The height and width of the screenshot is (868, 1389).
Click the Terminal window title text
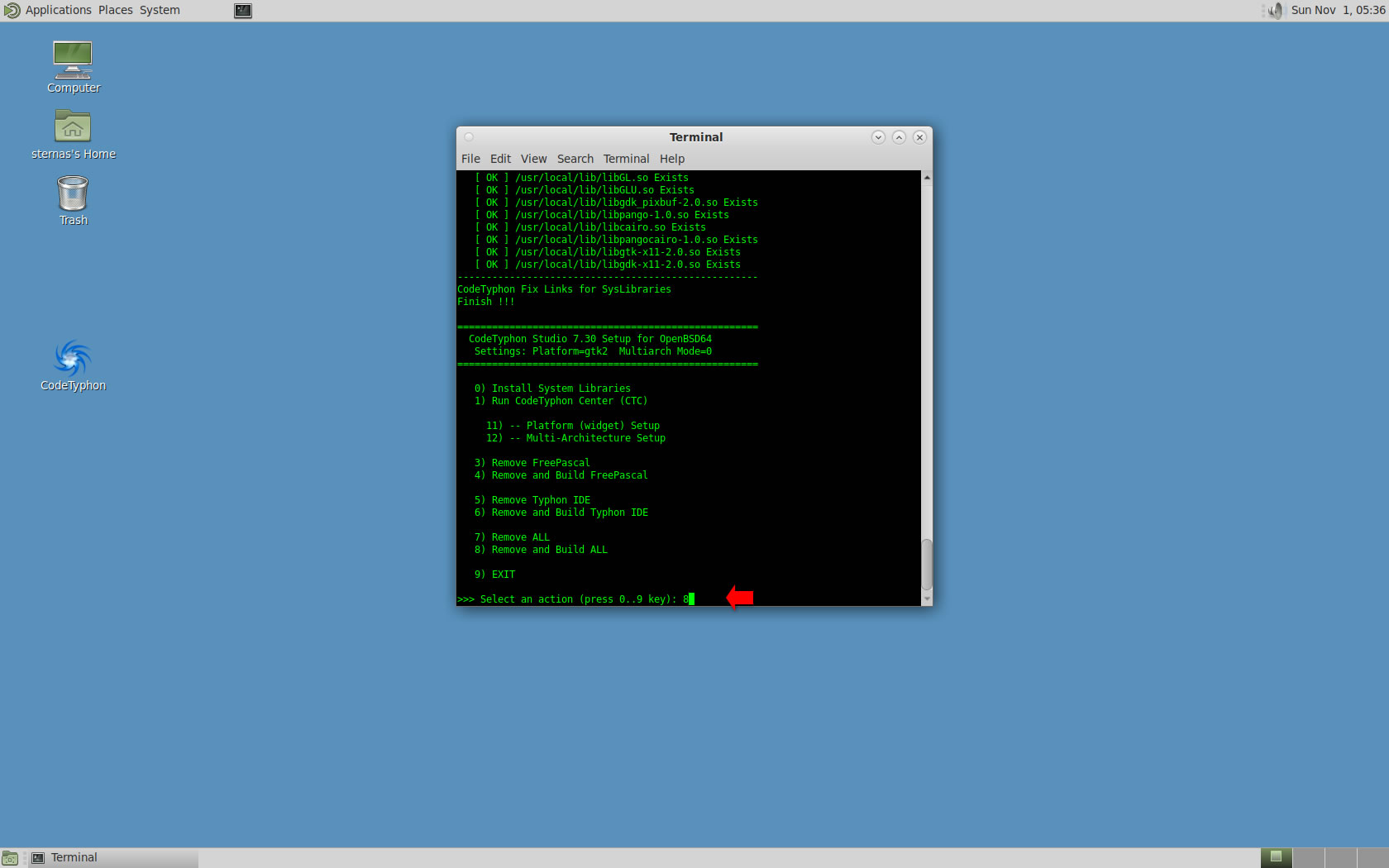695,137
